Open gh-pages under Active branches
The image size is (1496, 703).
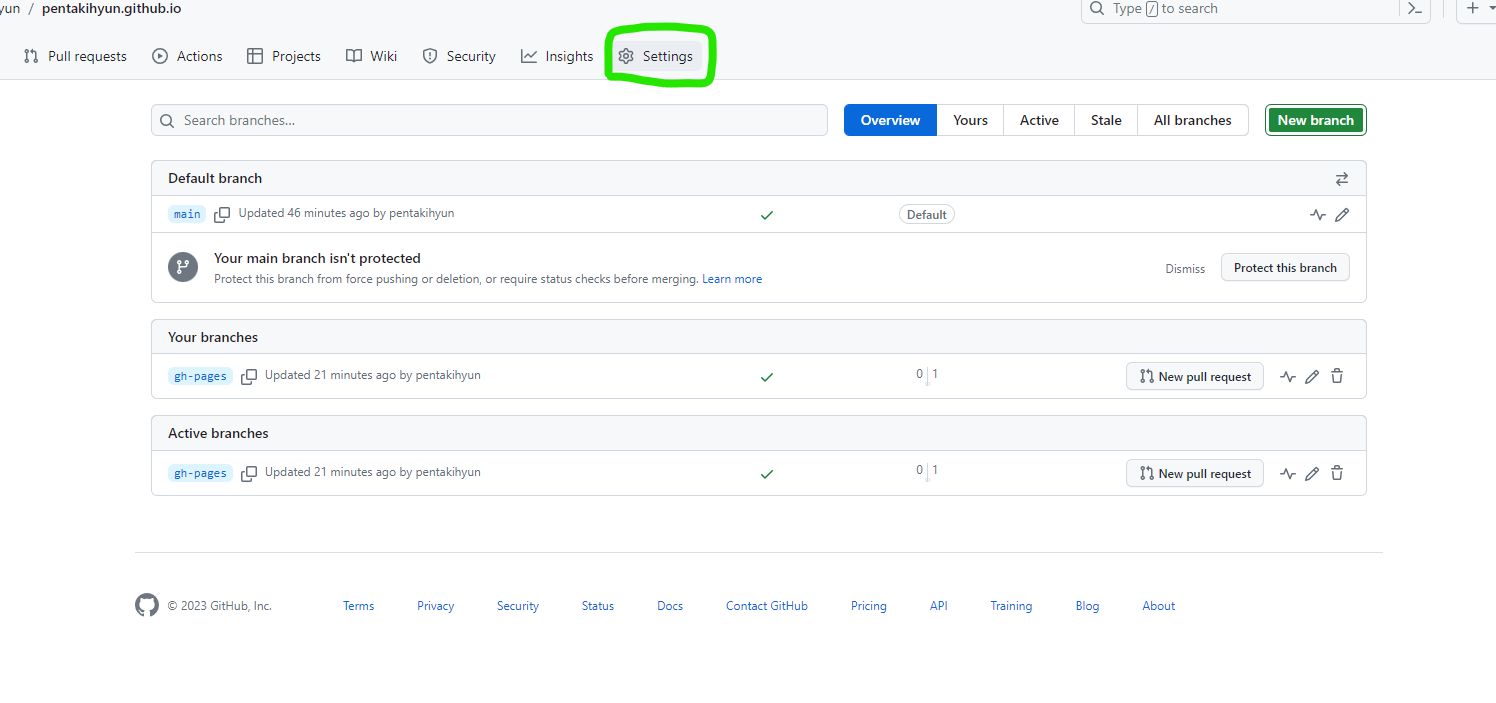(x=200, y=473)
